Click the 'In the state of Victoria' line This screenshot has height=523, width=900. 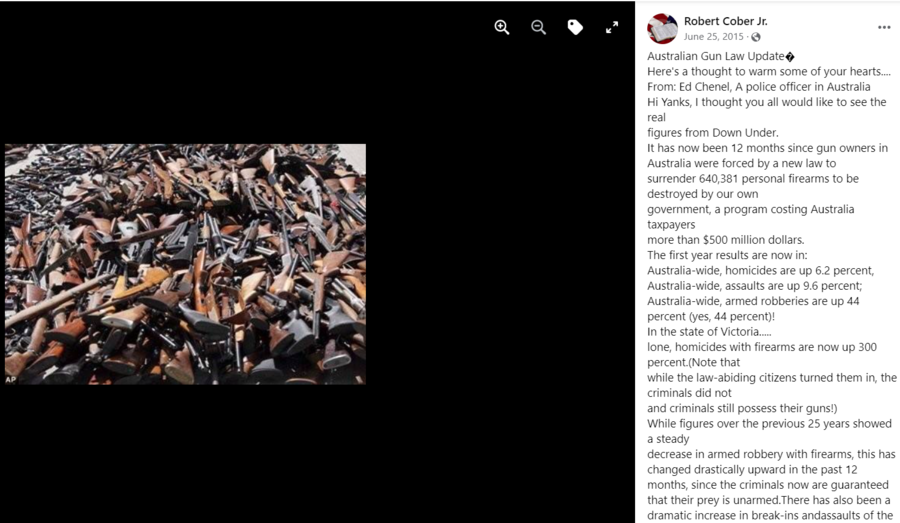click(x=709, y=332)
